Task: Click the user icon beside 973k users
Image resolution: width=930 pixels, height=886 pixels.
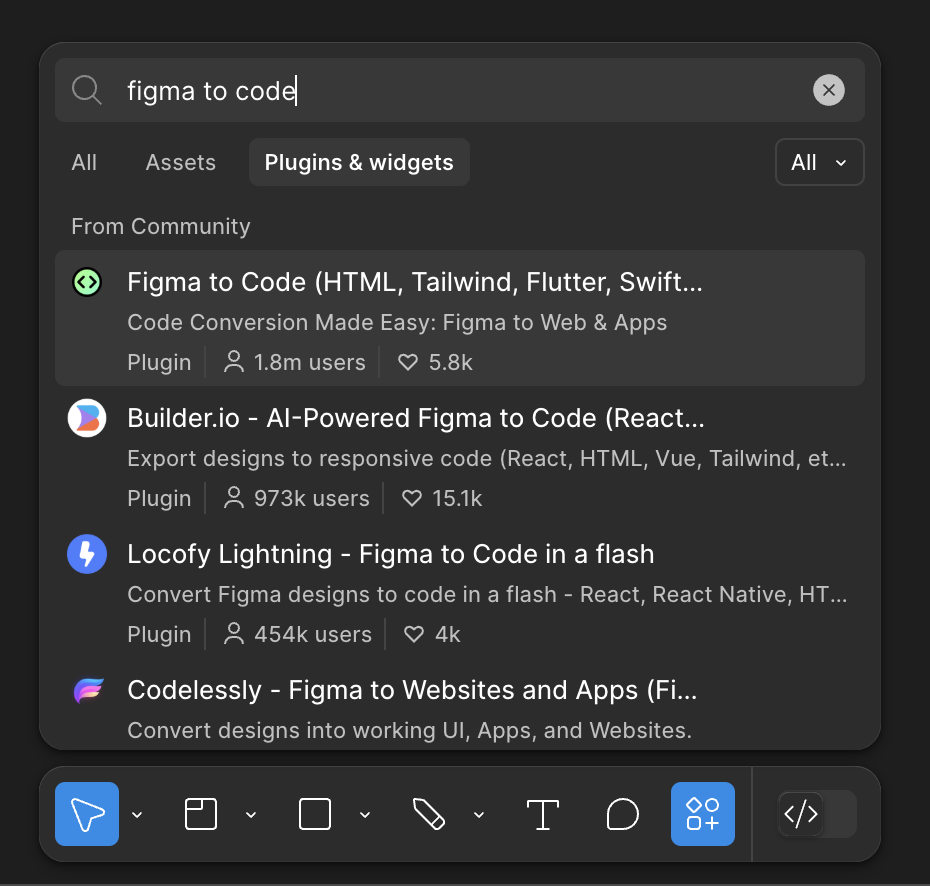Action: coord(234,498)
